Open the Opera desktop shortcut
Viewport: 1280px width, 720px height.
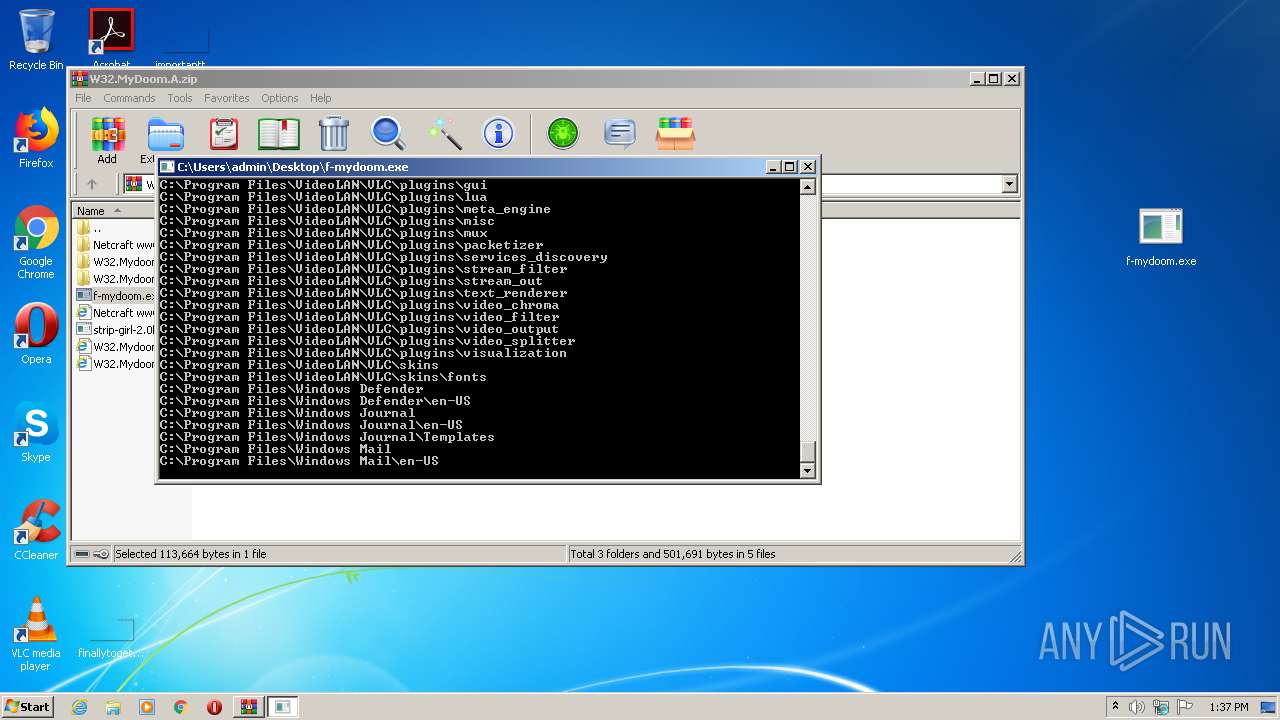(36, 334)
